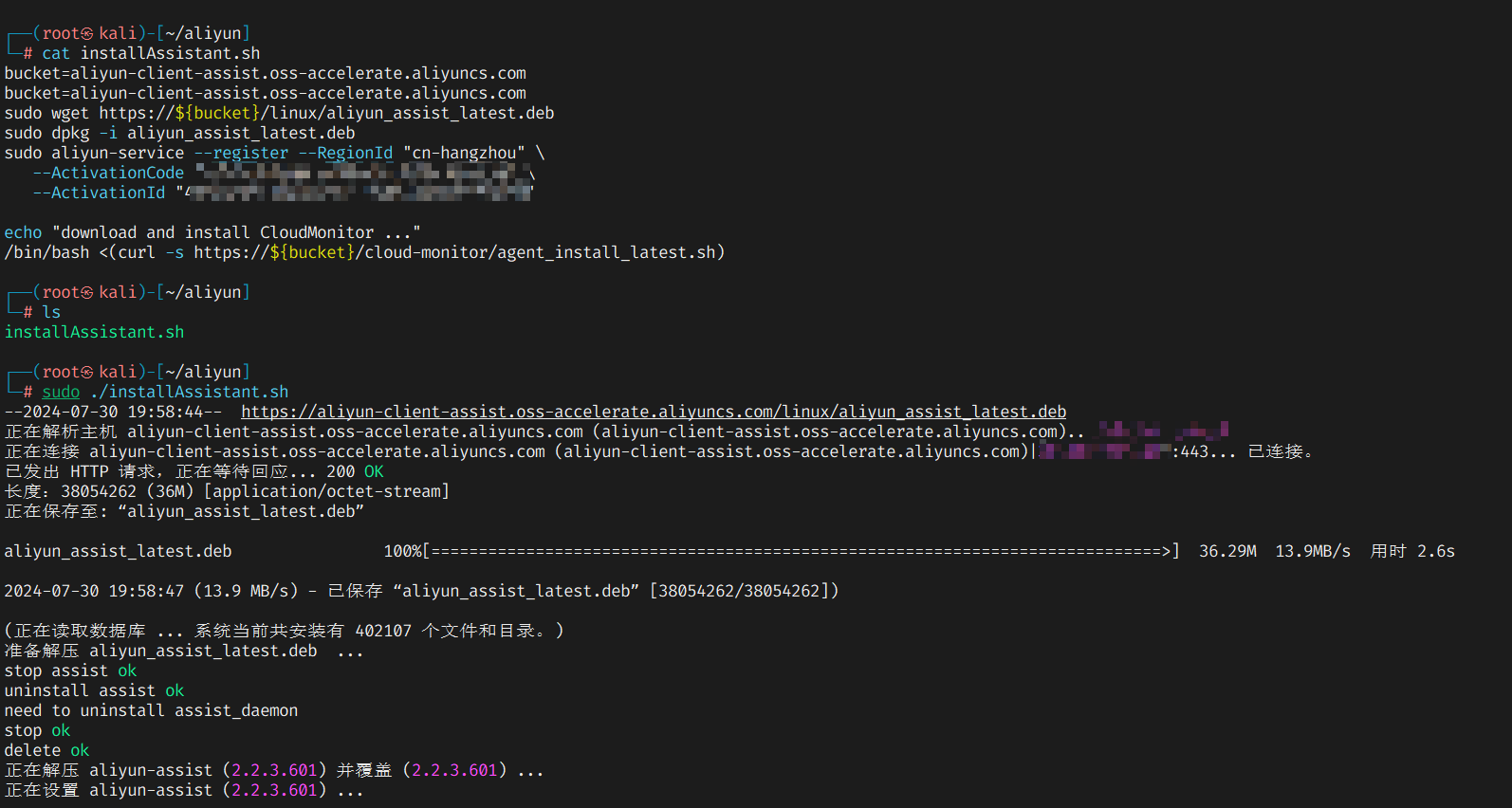The height and width of the screenshot is (808, 1512).
Task: Select the 'sudo wget' command line
Action: 280,113
